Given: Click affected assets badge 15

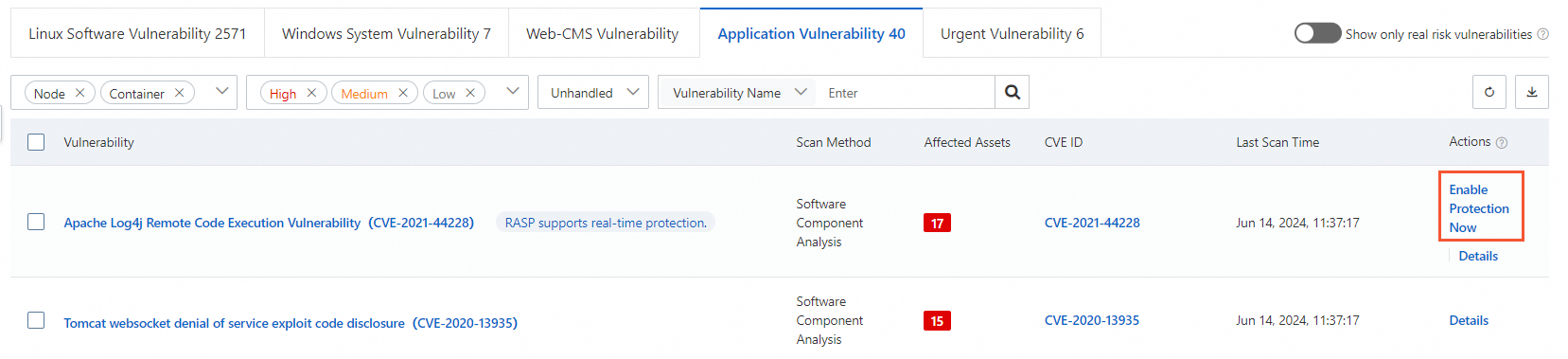Looking at the screenshot, I should [937, 320].
